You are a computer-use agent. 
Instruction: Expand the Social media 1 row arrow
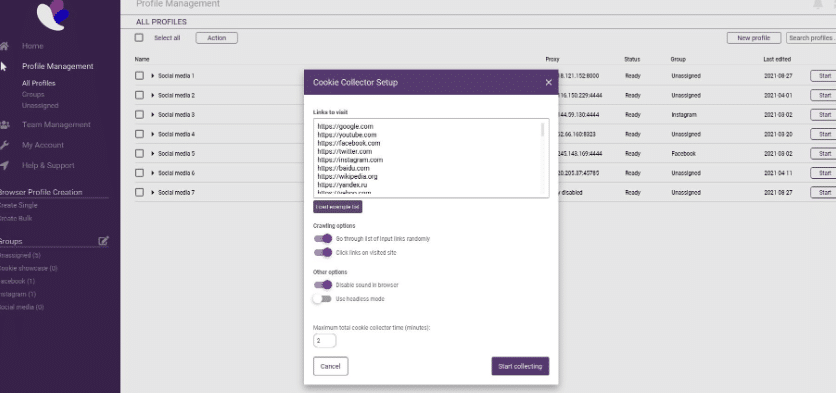(153, 76)
